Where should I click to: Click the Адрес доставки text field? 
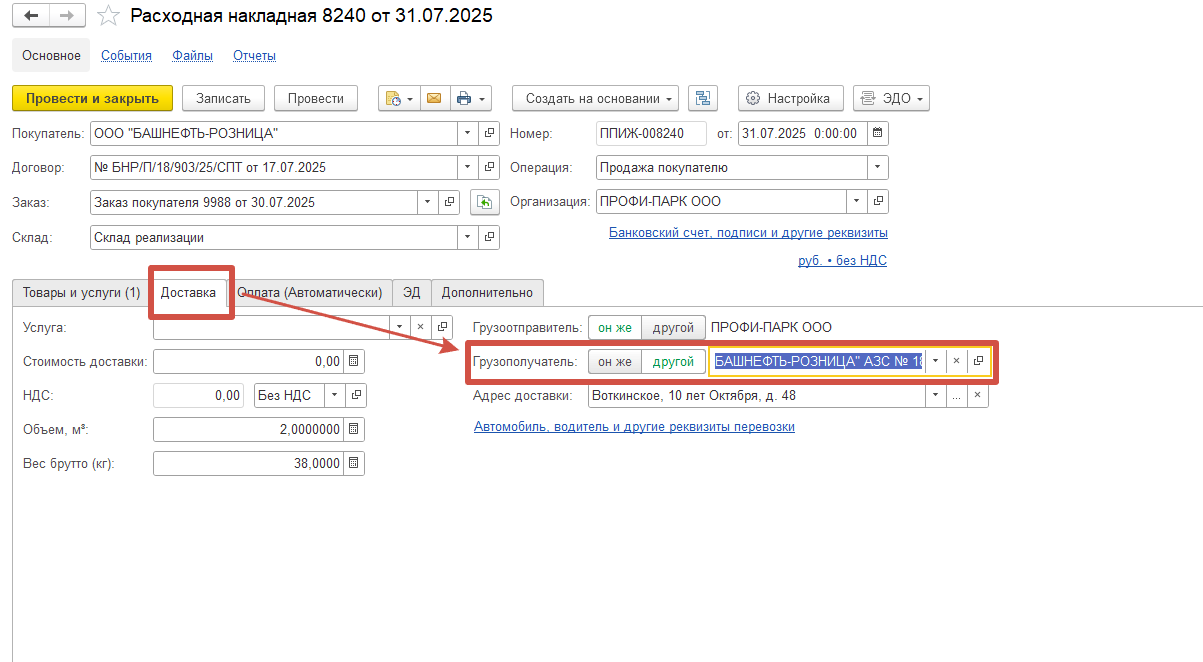tap(756, 395)
